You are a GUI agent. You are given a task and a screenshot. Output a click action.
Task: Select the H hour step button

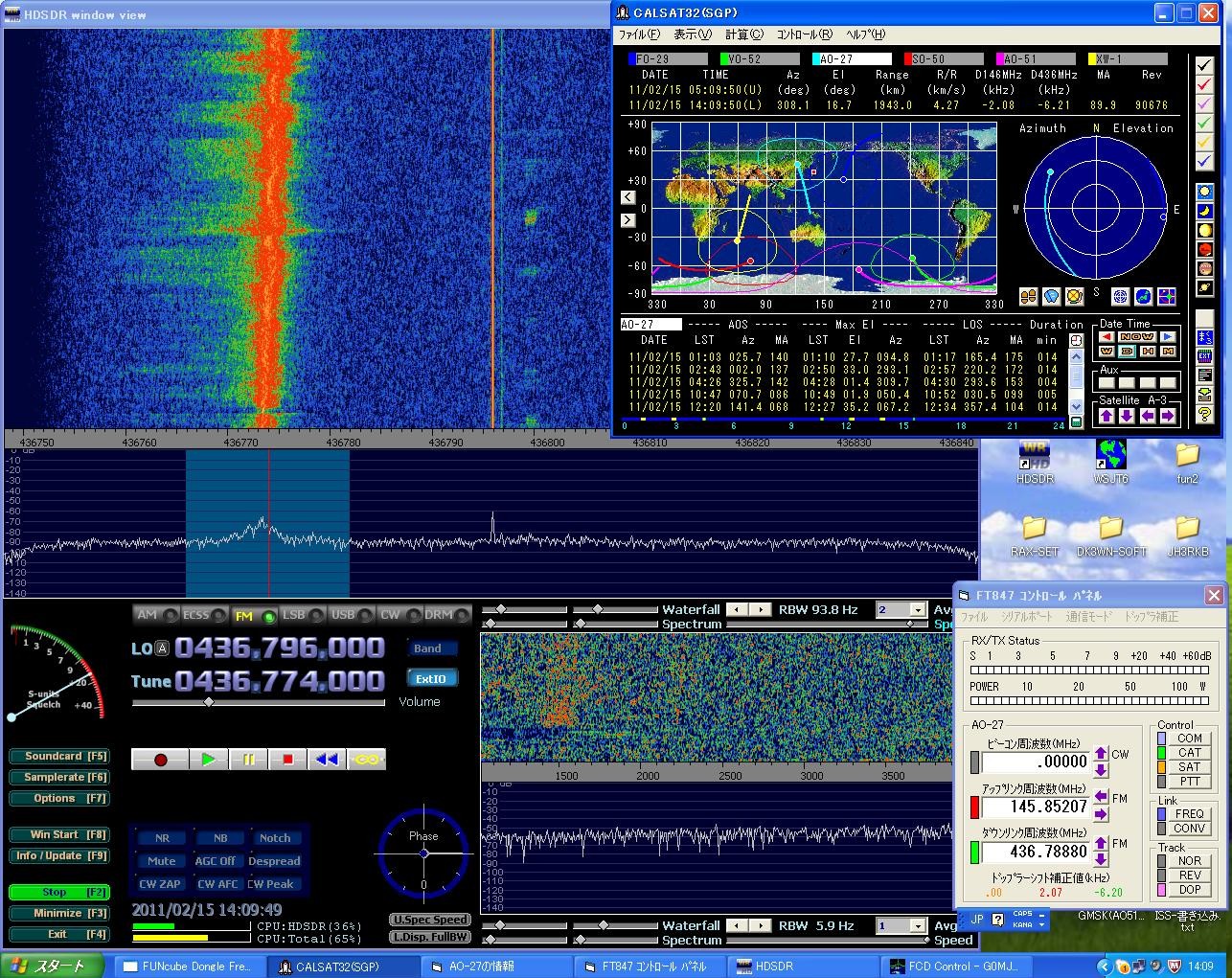[x=1147, y=352]
